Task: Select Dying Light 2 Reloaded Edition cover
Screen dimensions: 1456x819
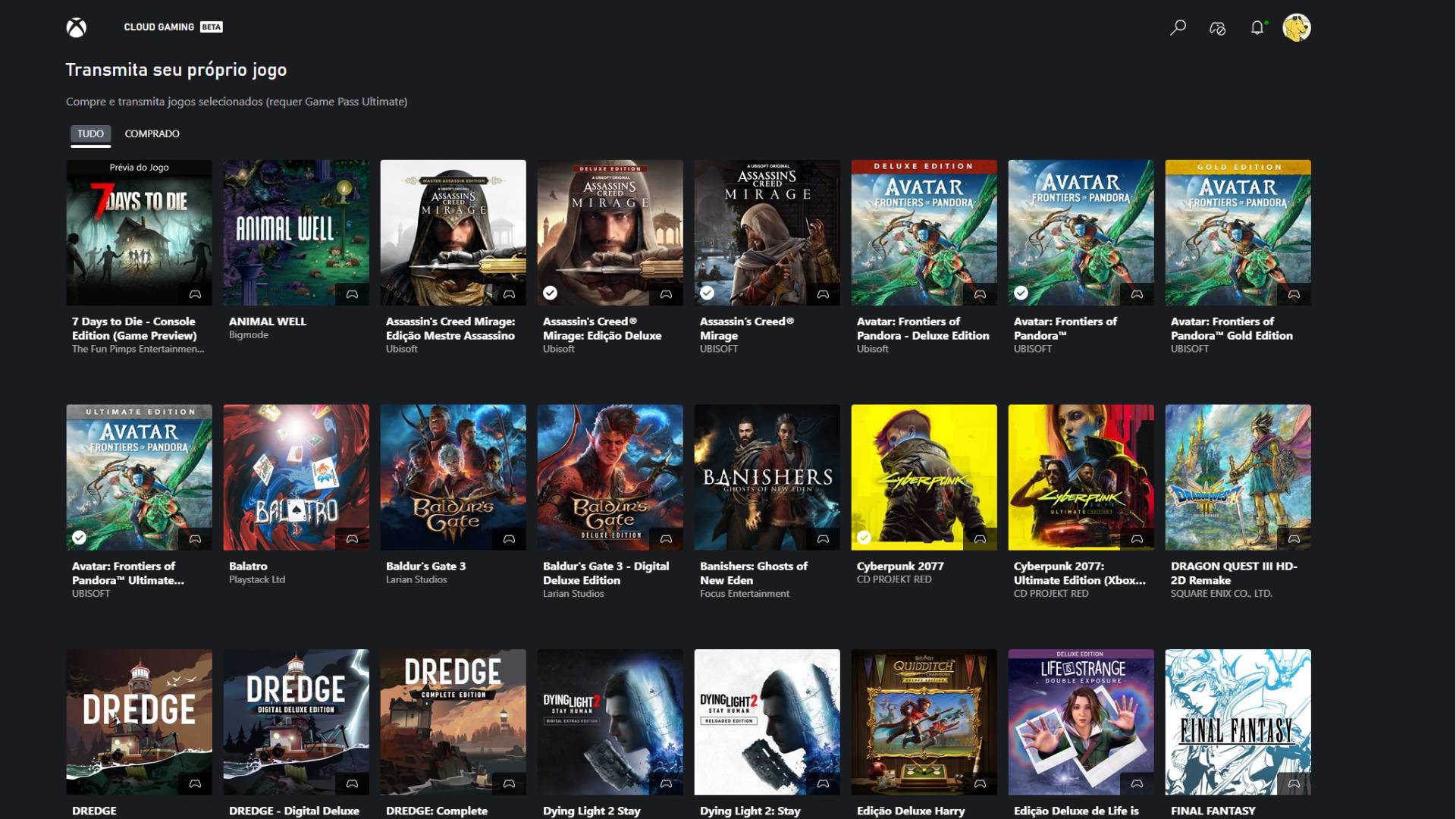Action: tap(767, 722)
